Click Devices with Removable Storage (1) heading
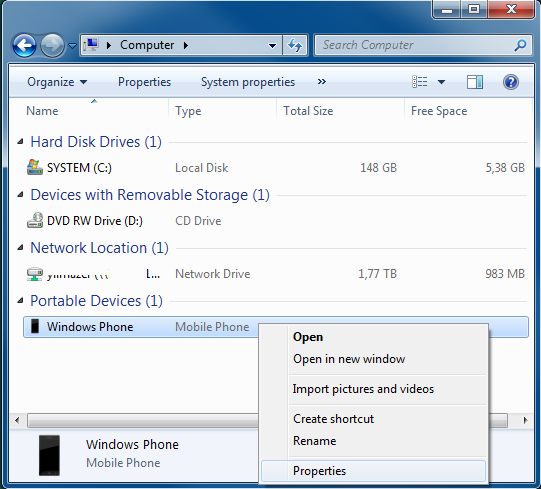Screen dimensions: 541x489 click(150, 195)
